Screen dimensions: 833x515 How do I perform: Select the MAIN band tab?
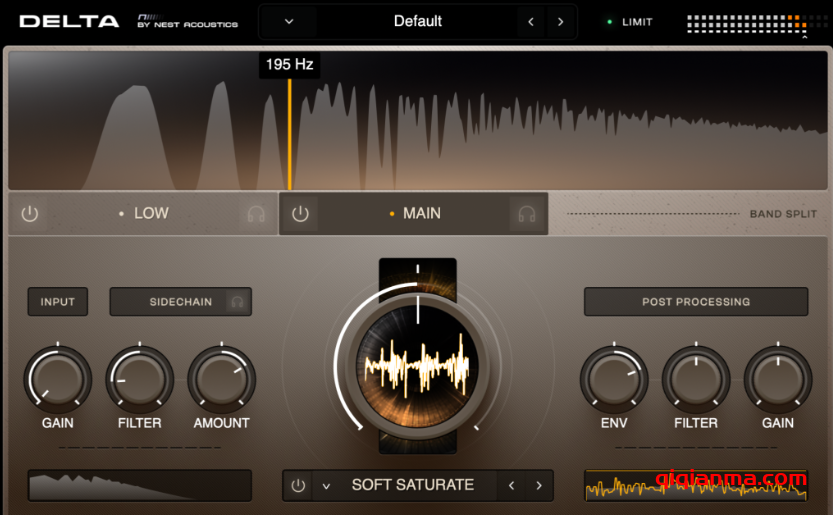(x=413, y=214)
